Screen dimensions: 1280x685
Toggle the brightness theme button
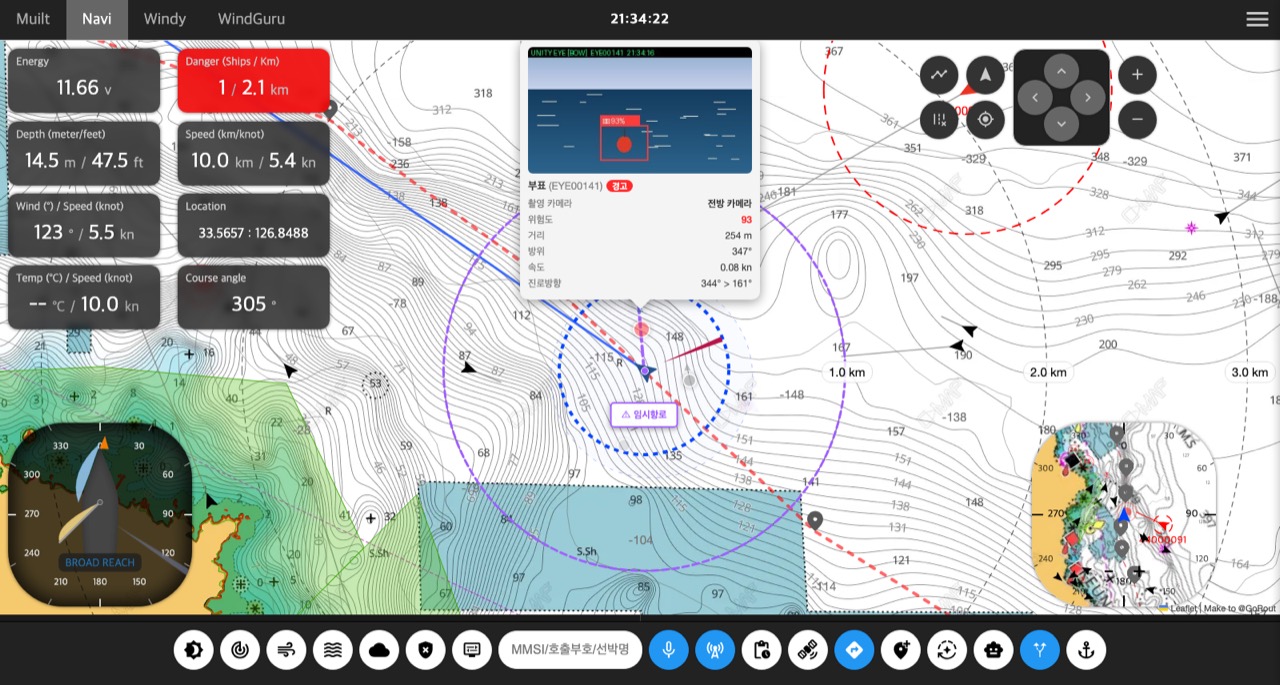193,650
